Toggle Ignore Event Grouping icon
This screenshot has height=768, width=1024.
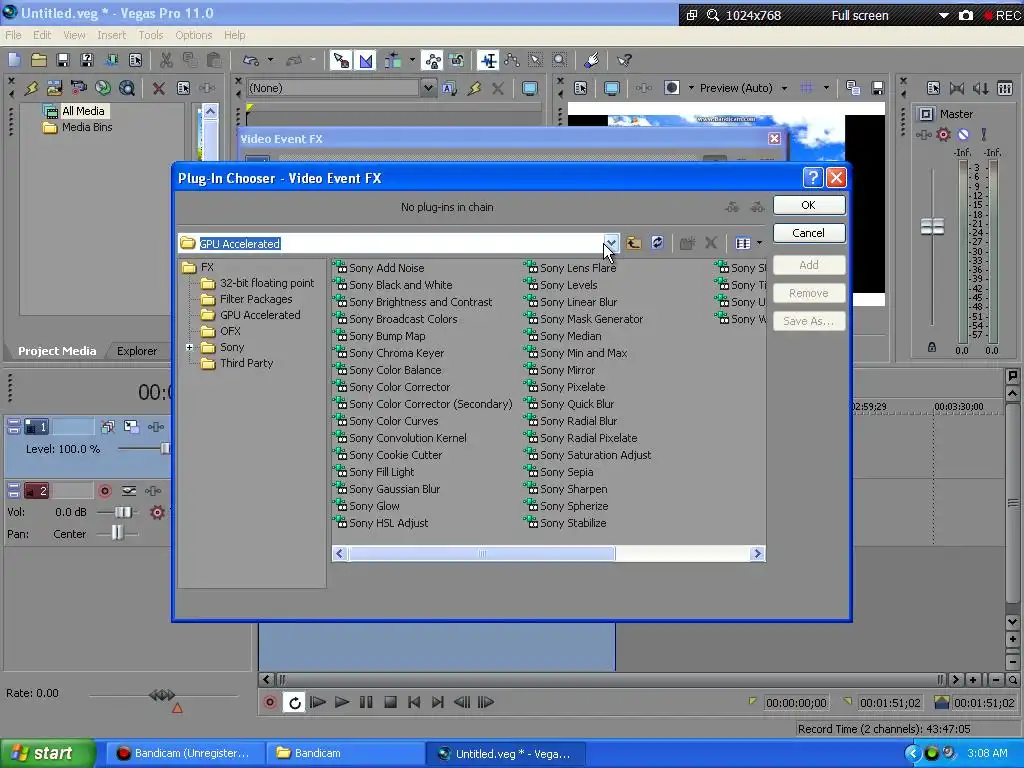[x=456, y=60]
